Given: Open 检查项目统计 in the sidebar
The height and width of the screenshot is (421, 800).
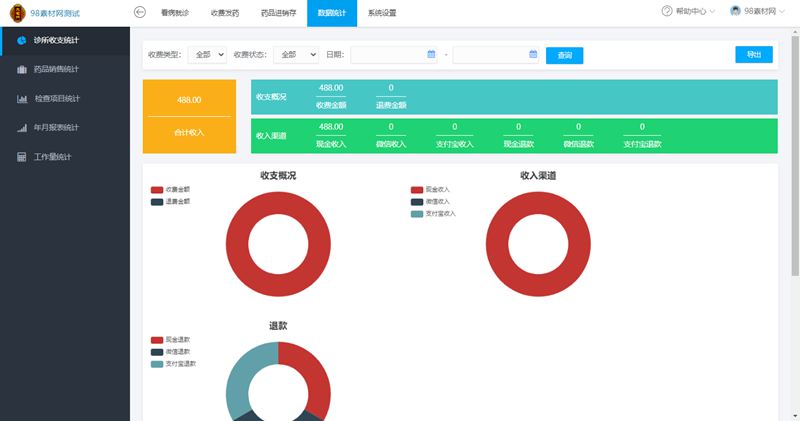Looking at the screenshot, I should pos(56,99).
